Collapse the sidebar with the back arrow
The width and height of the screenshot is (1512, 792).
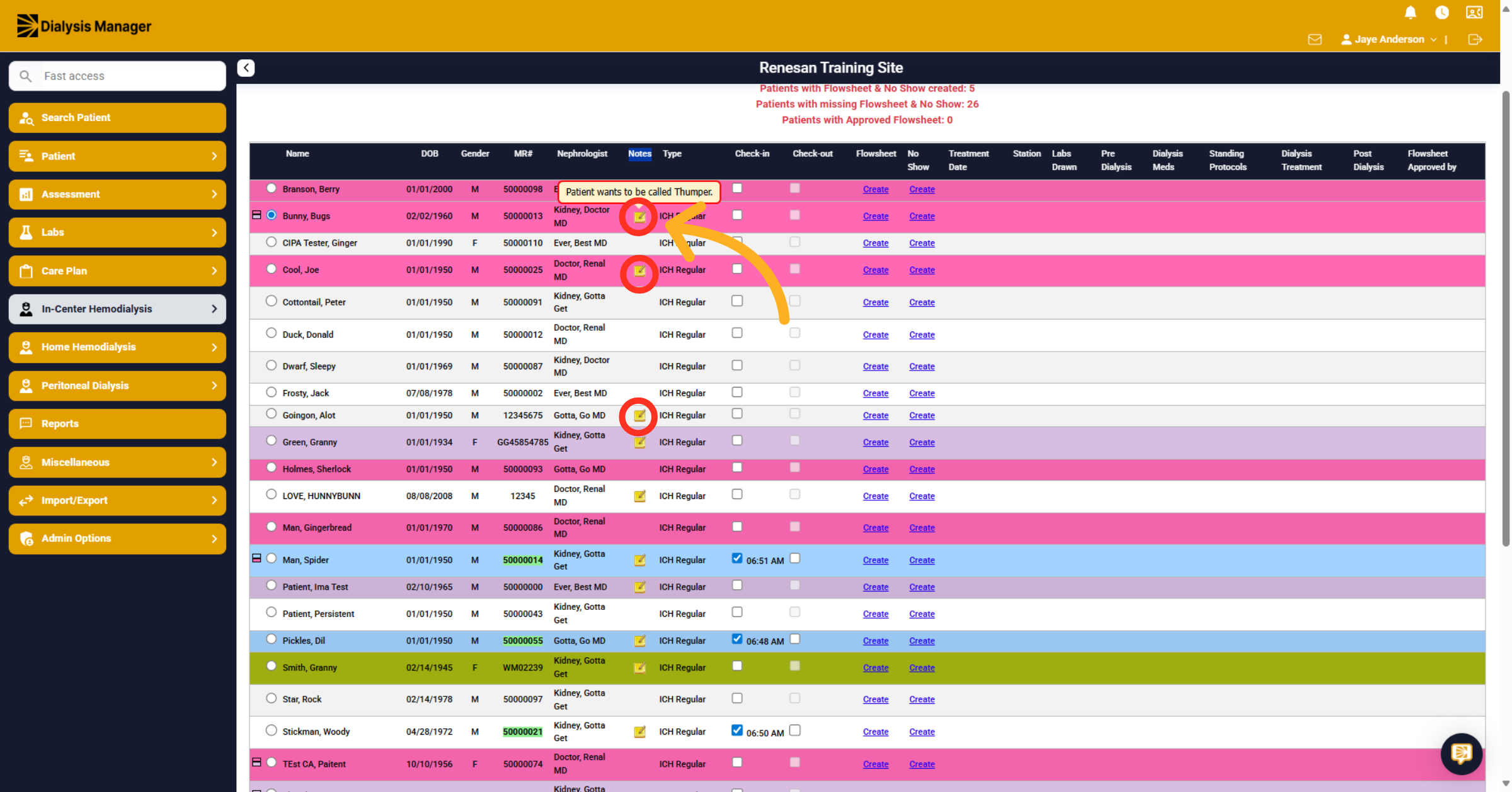pos(246,67)
